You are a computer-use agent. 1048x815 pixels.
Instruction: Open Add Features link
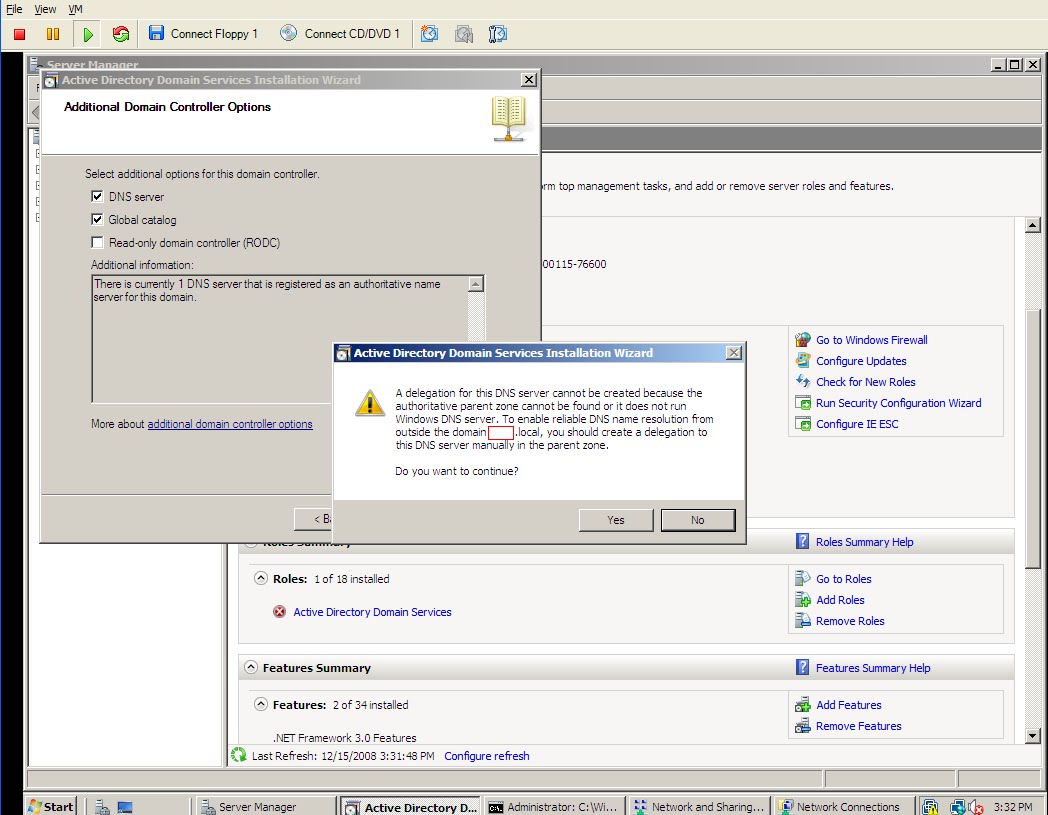[x=849, y=705]
